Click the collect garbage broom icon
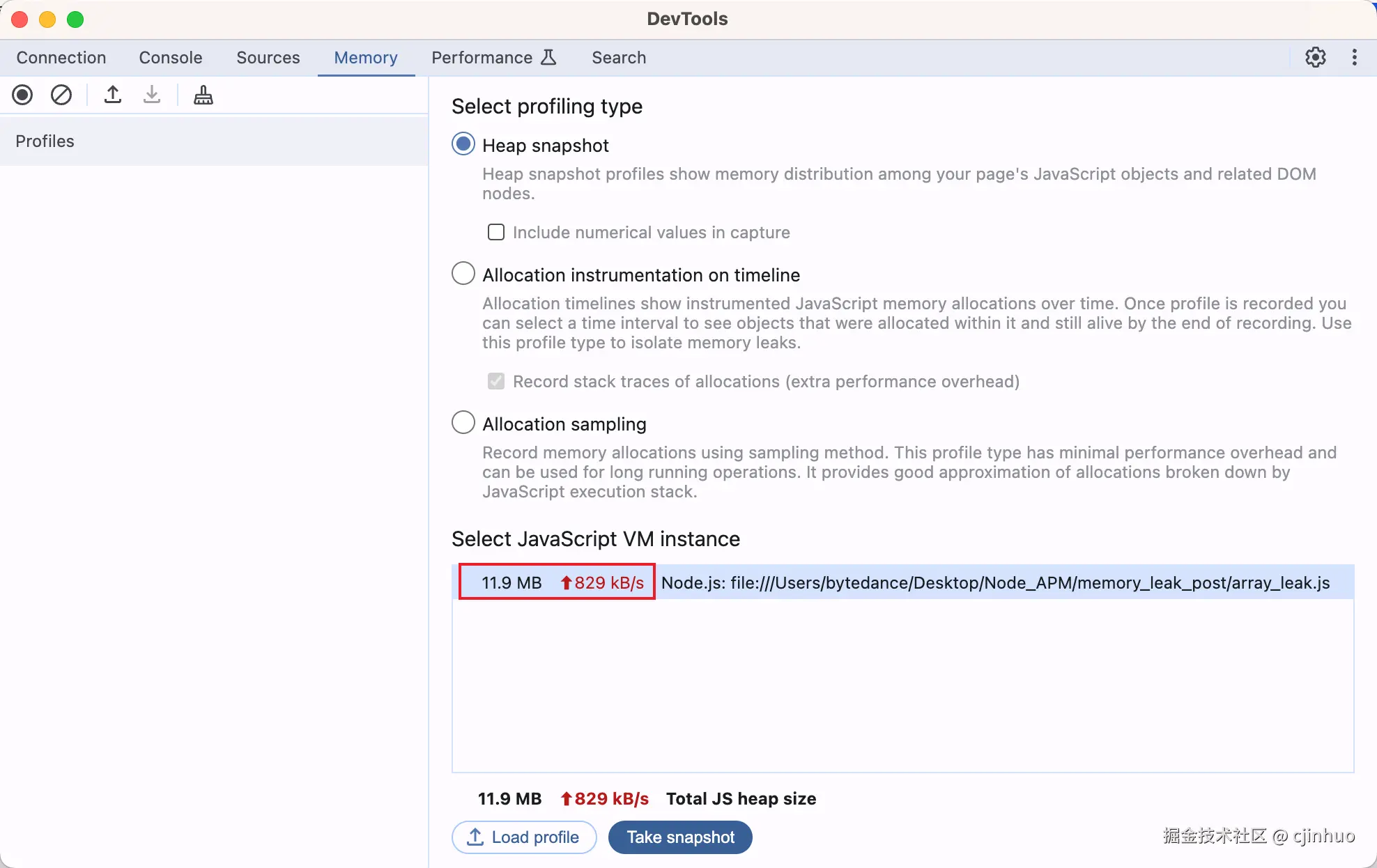The height and width of the screenshot is (868, 1377). coord(203,95)
